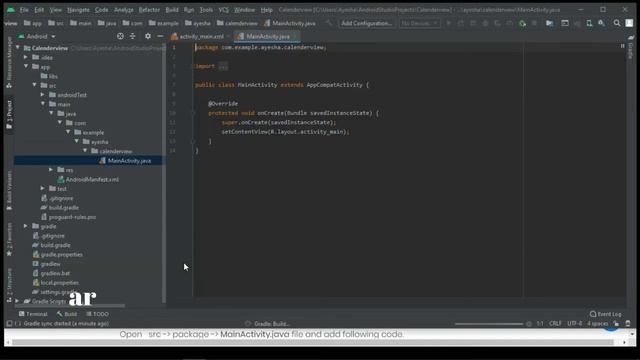The width and height of the screenshot is (640, 360).
Task: Switch to activity_main.xml tab
Action: point(199,36)
